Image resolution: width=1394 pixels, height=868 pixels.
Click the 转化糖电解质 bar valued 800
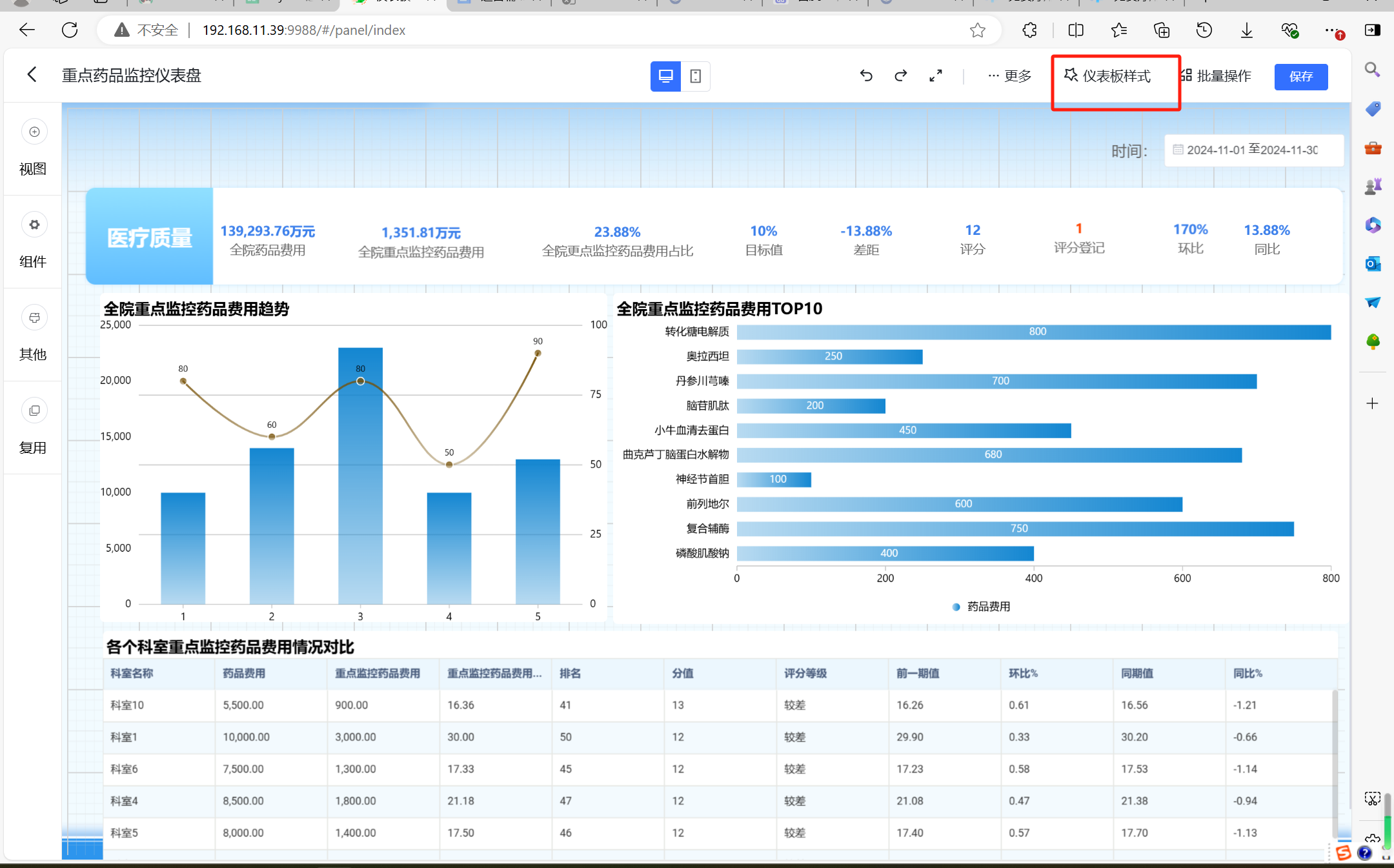click(1034, 332)
